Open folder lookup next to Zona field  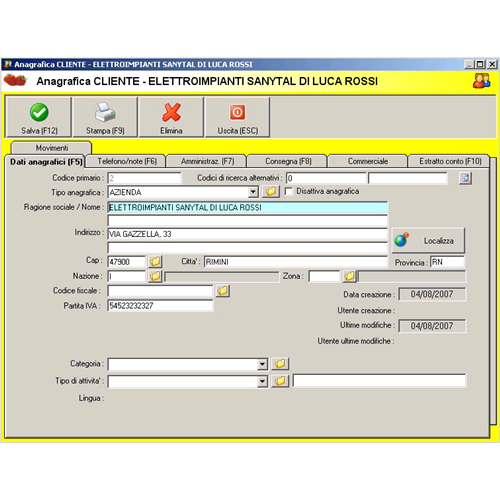point(349,276)
